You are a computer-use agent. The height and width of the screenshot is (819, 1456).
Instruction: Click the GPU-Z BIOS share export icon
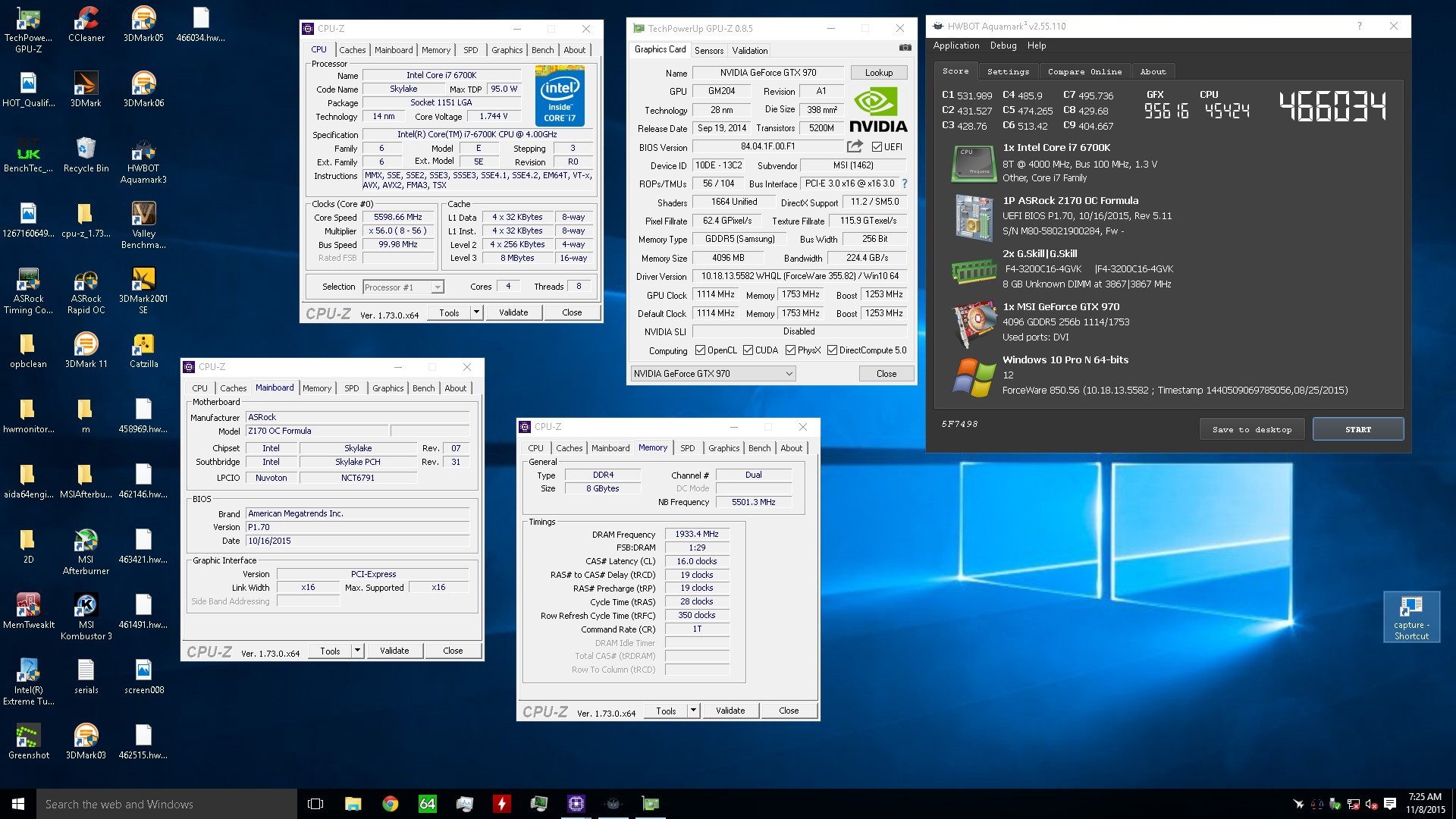click(855, 146)
